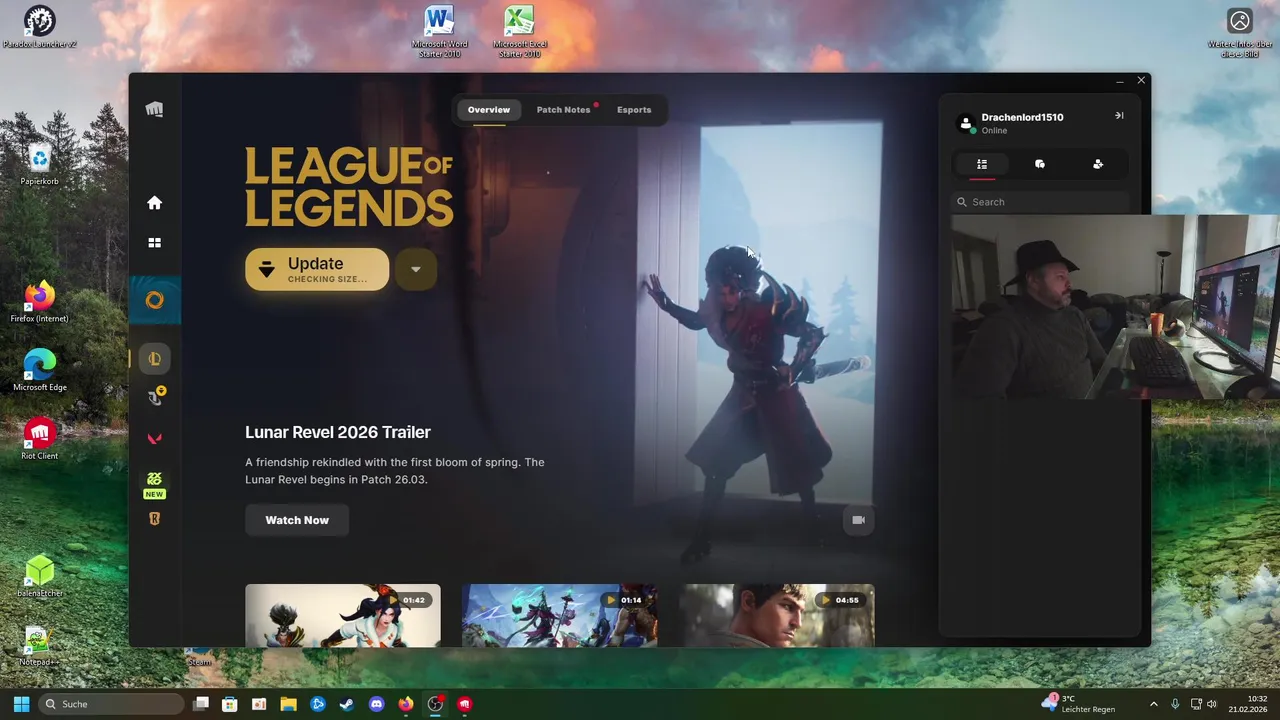Viewport: 1280px width, 720px height.
Task: Click the Online status text
Action: tap(994, 131)
